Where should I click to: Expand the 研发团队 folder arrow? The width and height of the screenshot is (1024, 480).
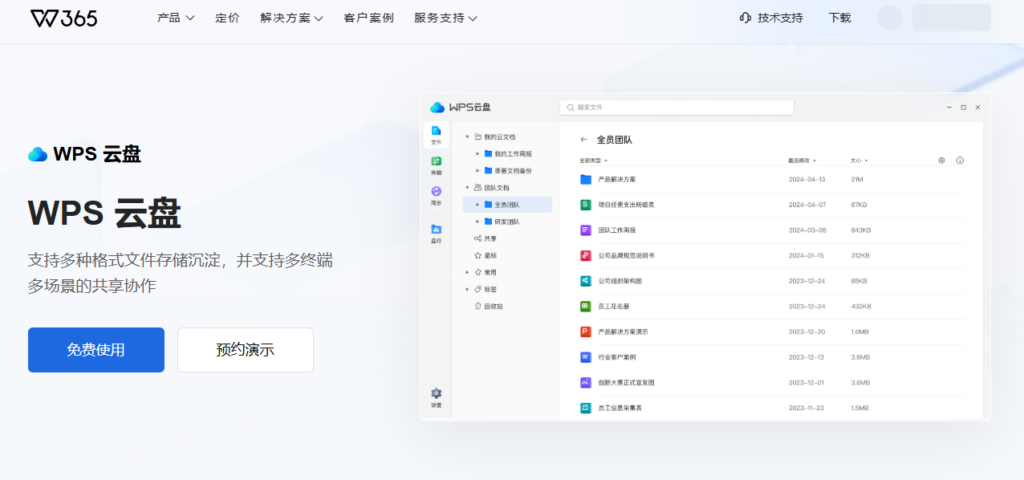click(x=477, y=221)
